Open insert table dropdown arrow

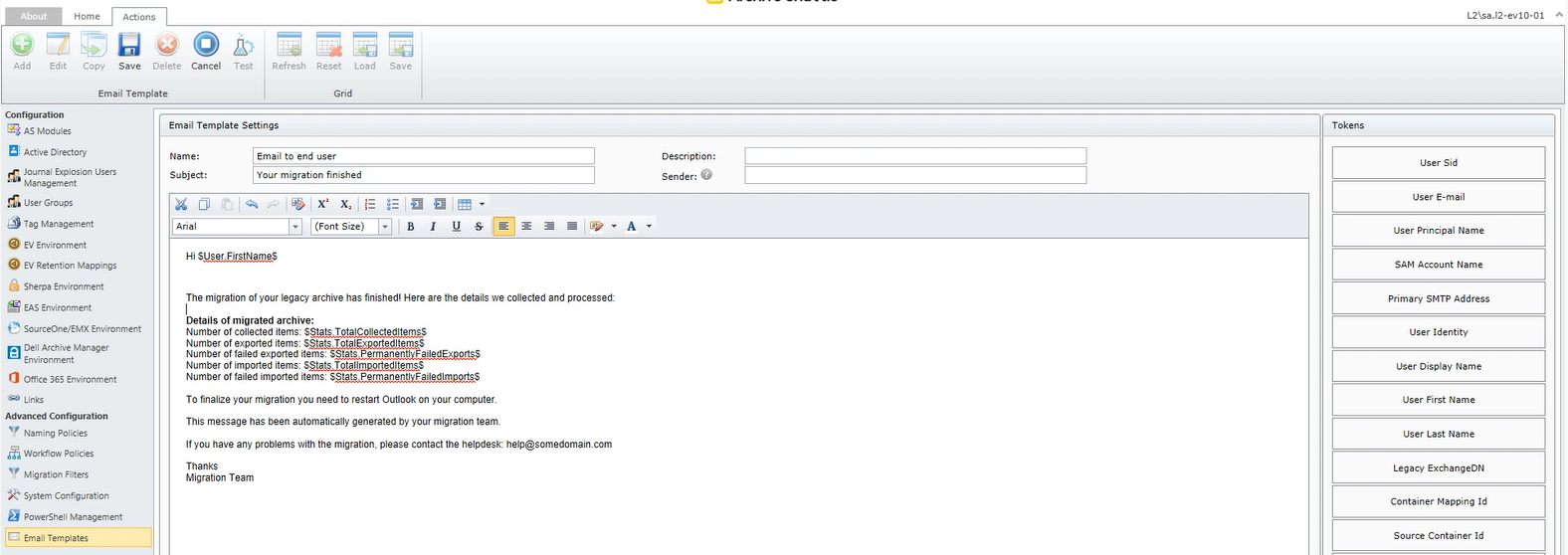(483, 204)
